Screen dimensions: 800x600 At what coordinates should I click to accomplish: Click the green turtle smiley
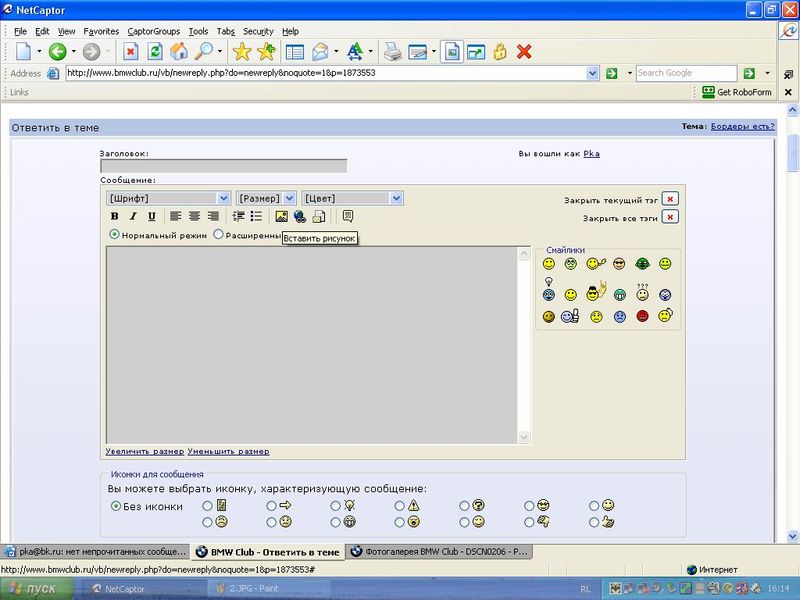[642, 264]
